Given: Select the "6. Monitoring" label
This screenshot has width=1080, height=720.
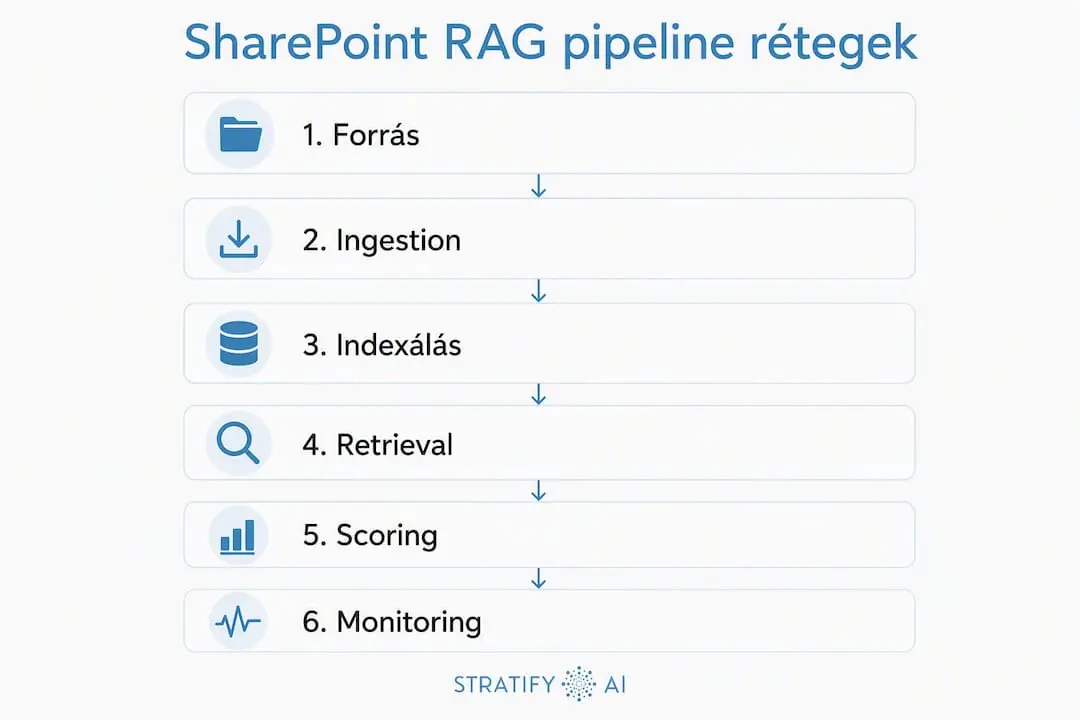Looking at the screenshot, I should point(392,622).
